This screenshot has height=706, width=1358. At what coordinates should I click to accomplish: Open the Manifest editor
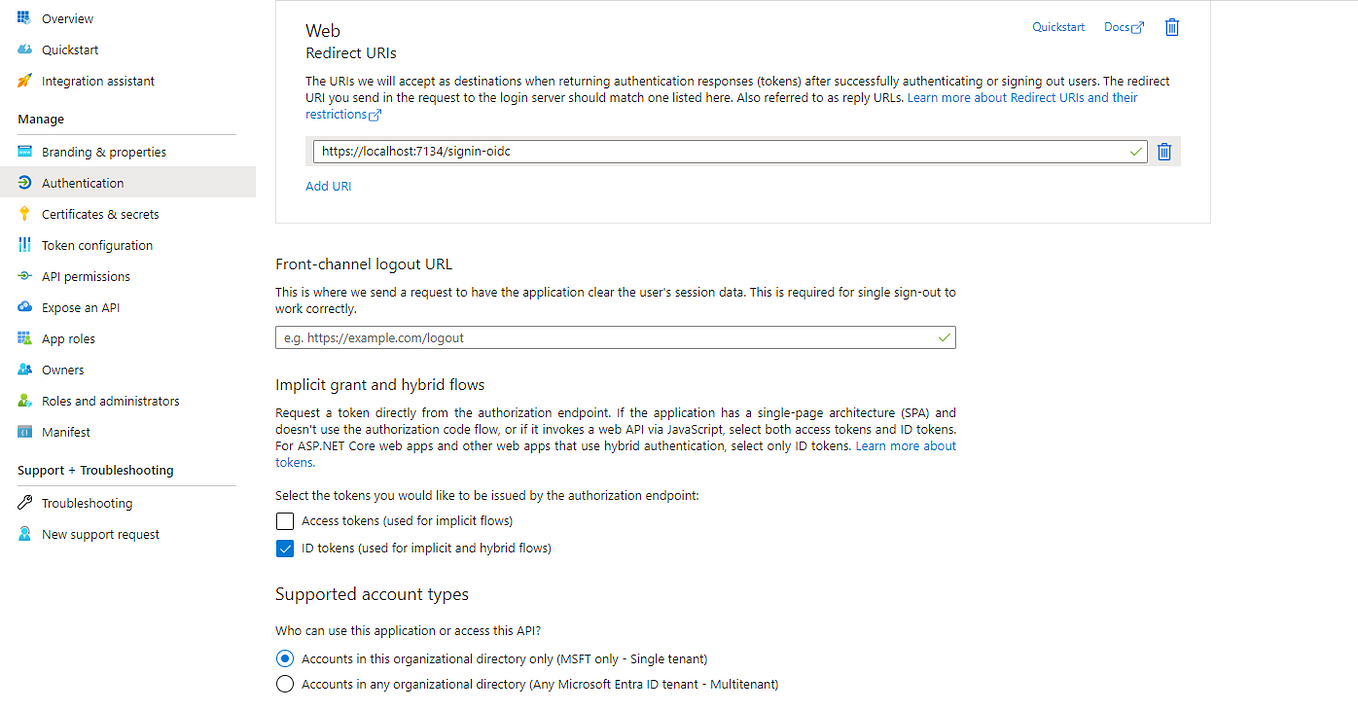tap(66, 431)
